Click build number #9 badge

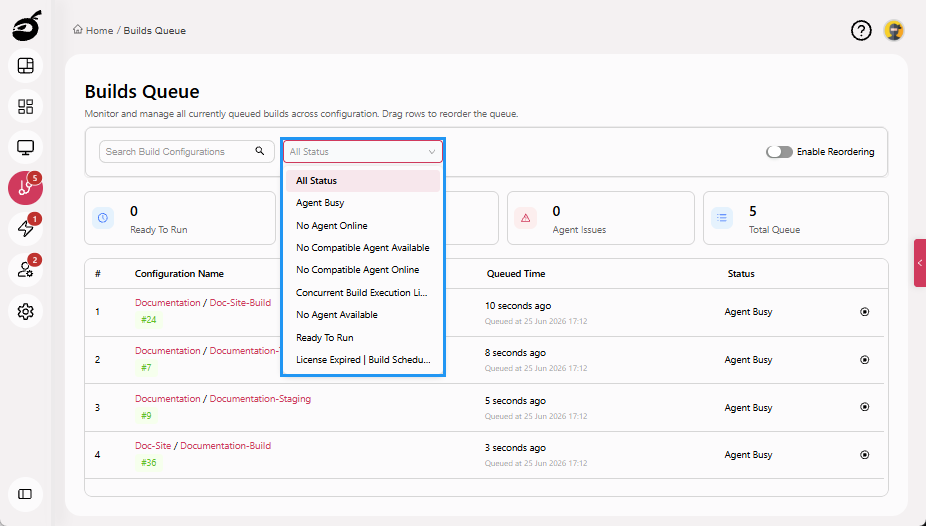(x=146, y=416)
